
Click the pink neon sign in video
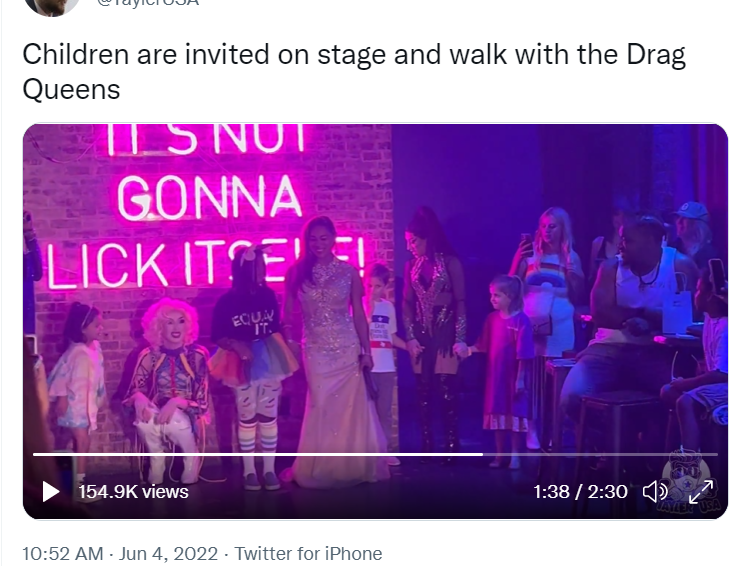pos(206,207)
